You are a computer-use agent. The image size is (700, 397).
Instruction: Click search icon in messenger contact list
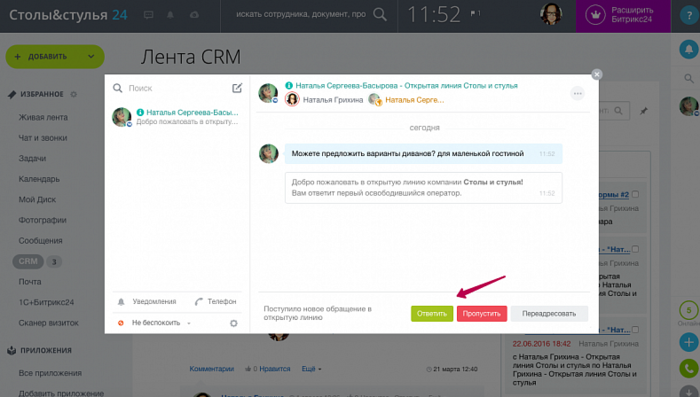pos(117,88)
